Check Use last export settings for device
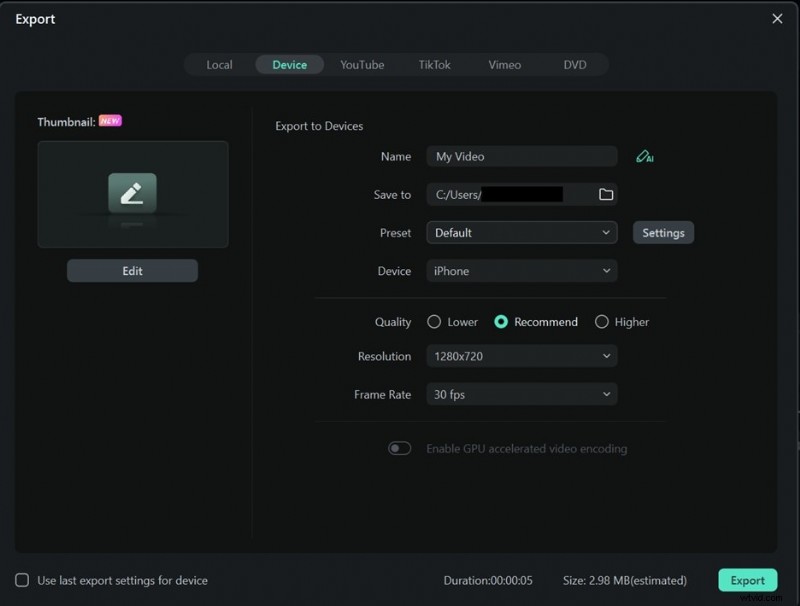The width and height of the screenshot is (800, 606). point(22,580)
